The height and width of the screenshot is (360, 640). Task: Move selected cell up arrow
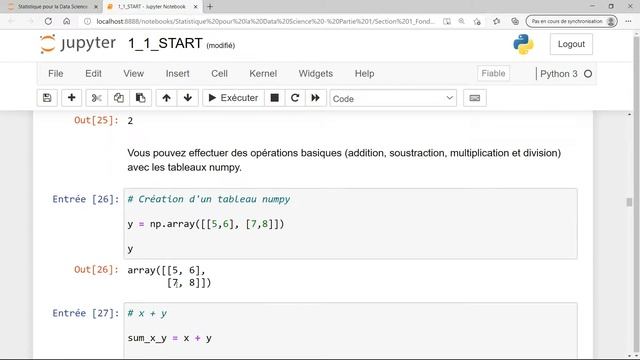pos(166,98)
